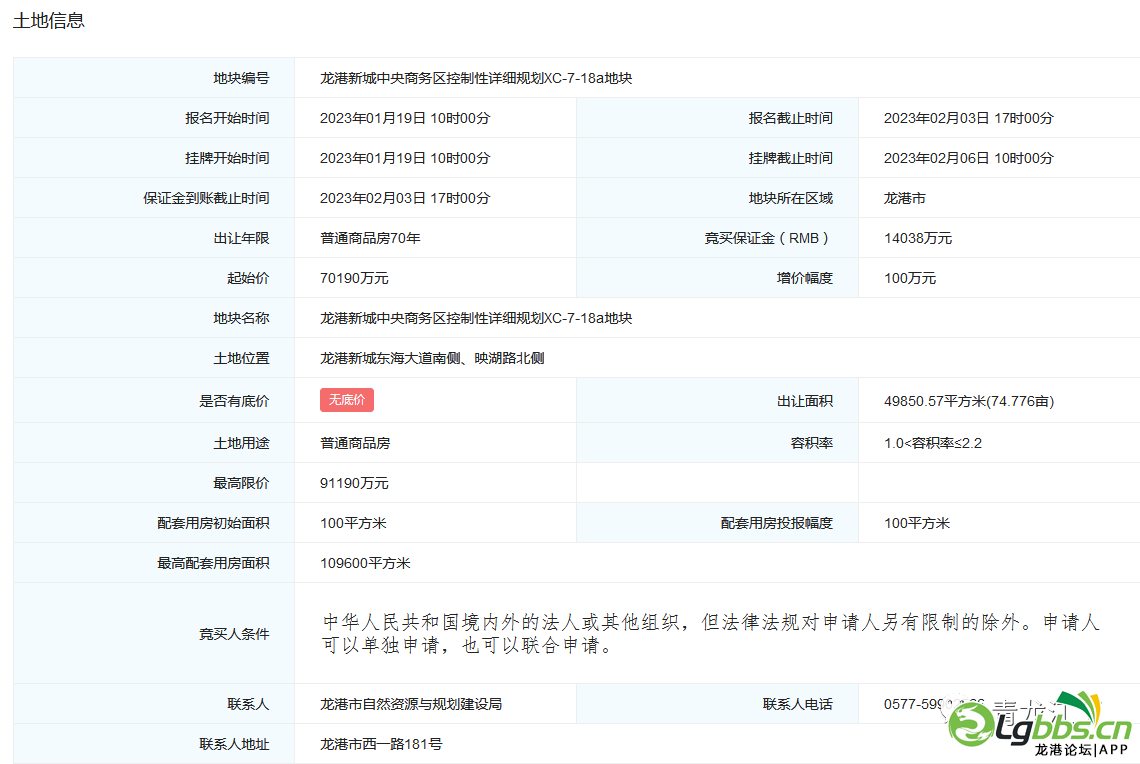The height and width of the screenshot is (764, 1140).
Task: Select the 109600平方米 value
Action: click(x=365, y=563)
